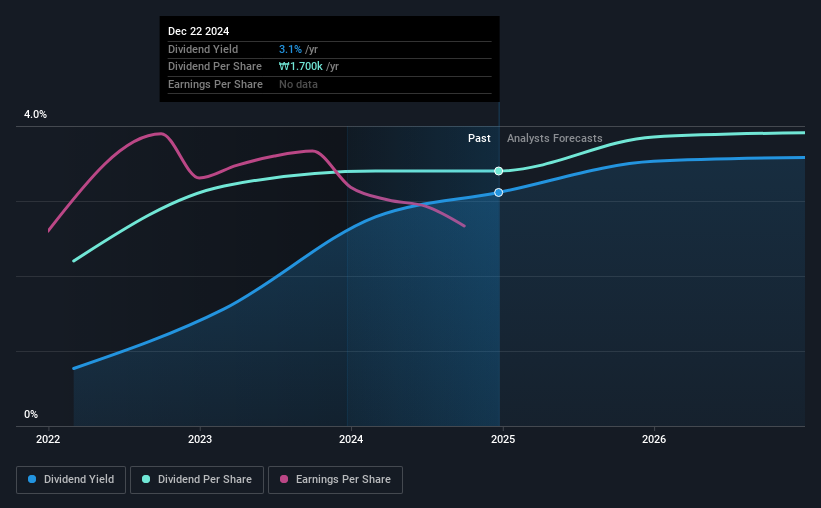Click the pink Earnings Per Share legend dot
This screenshot has height=508, width=821.
[284, 479]
